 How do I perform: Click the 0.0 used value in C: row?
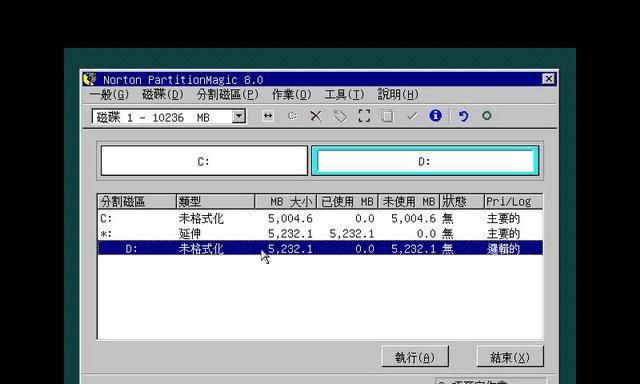pos(365,219)
